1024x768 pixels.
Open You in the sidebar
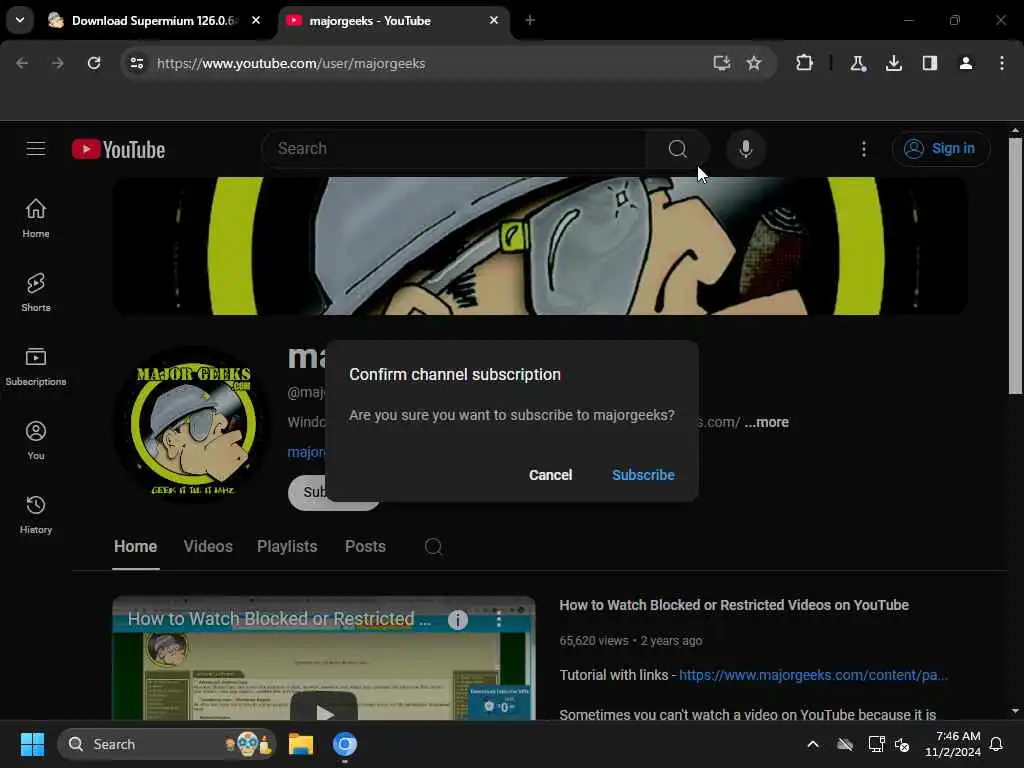pyautogui.click(x=36, y=441)
